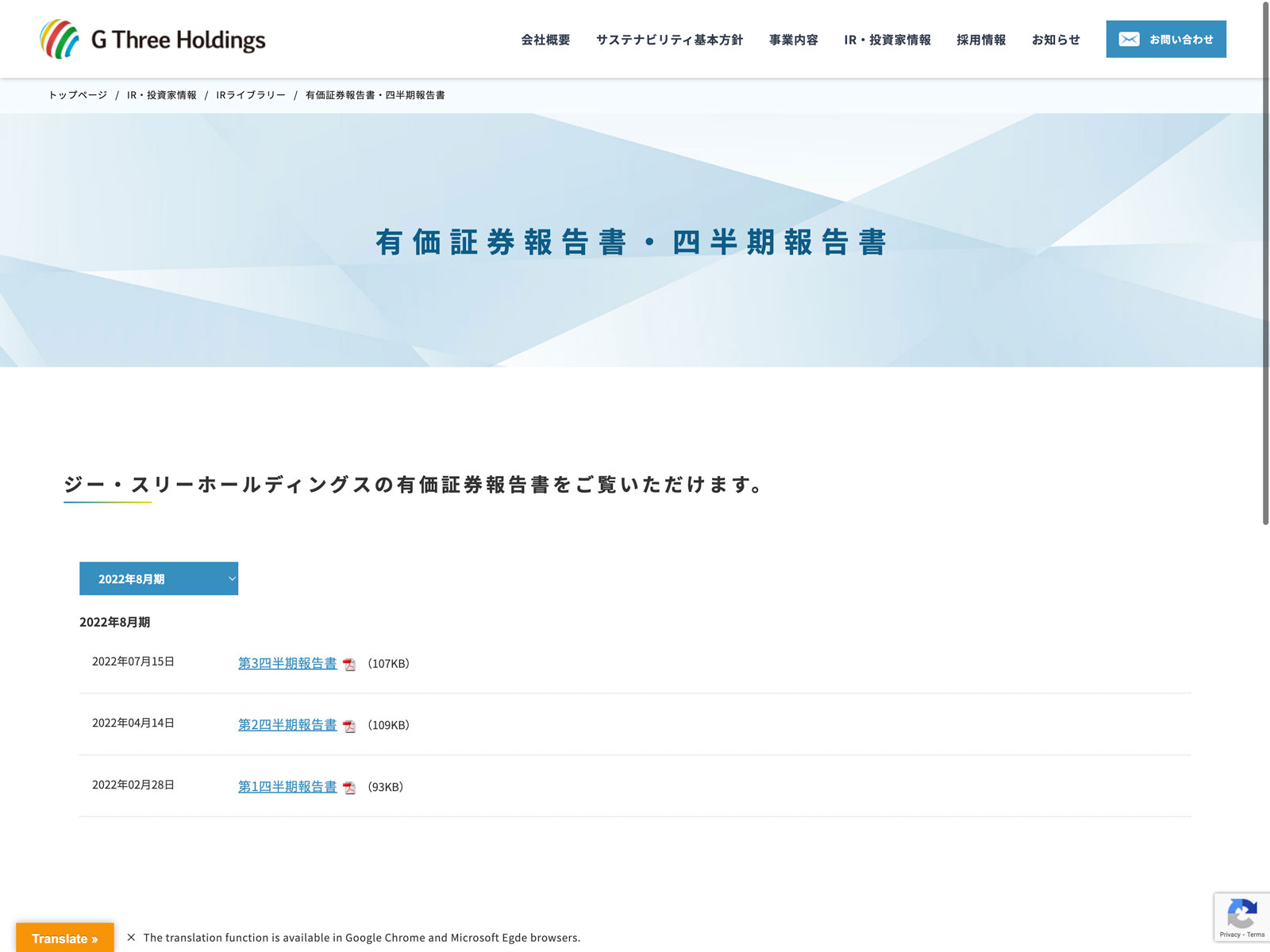
Task: Click PDF icon beside 第1四半期報告書
Action: tap(349, 788)
